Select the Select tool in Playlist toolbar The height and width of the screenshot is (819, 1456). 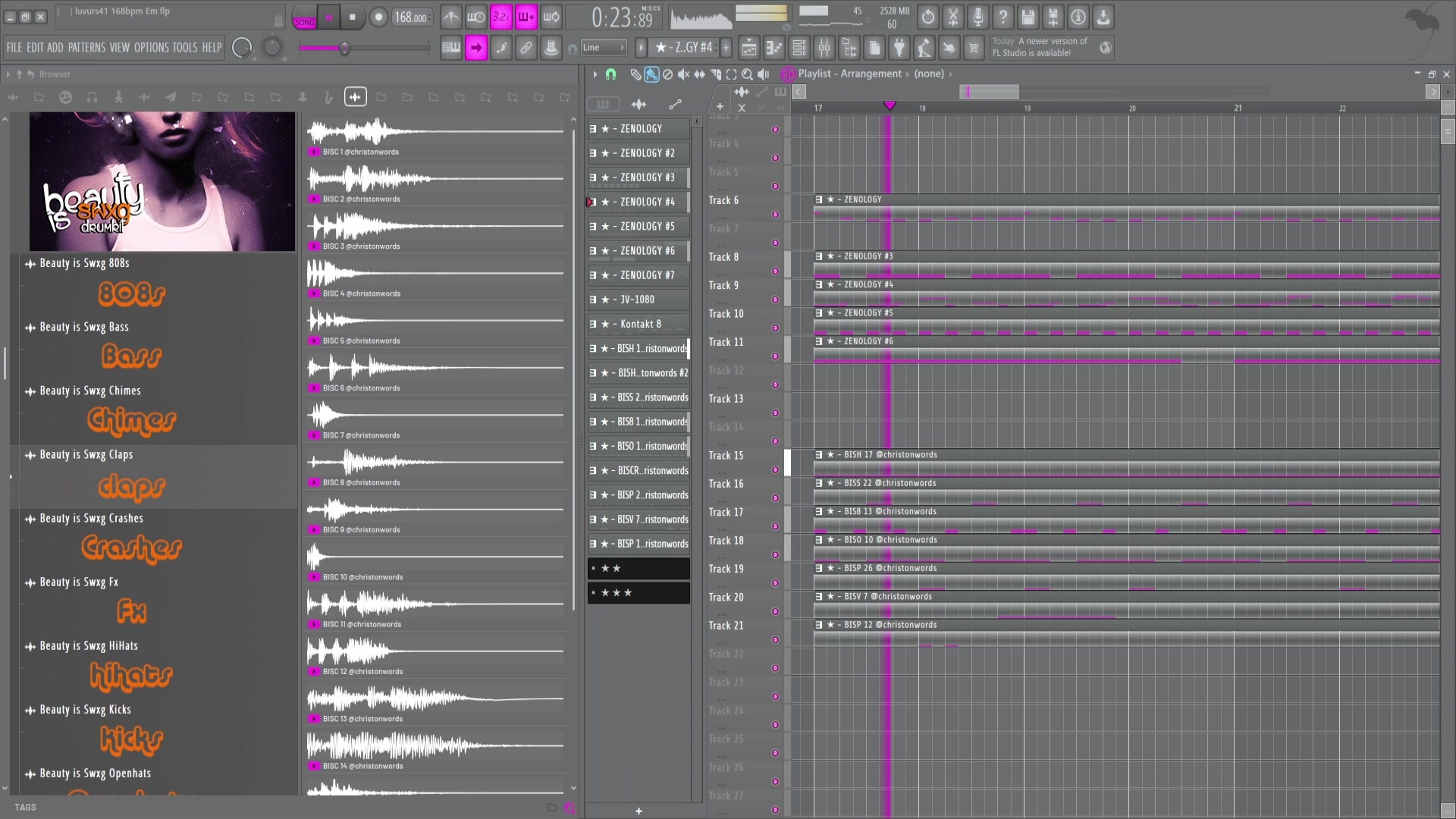[x=731, y=74]
